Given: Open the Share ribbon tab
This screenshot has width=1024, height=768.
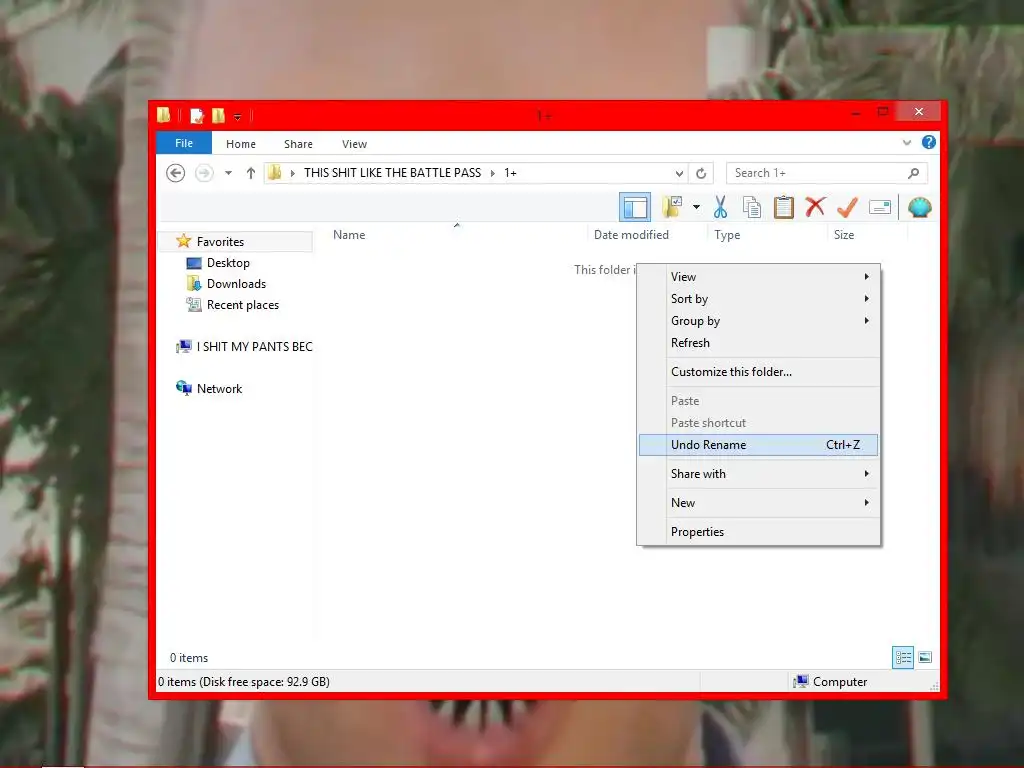Looking at the screenshot, I should point(298,144).
